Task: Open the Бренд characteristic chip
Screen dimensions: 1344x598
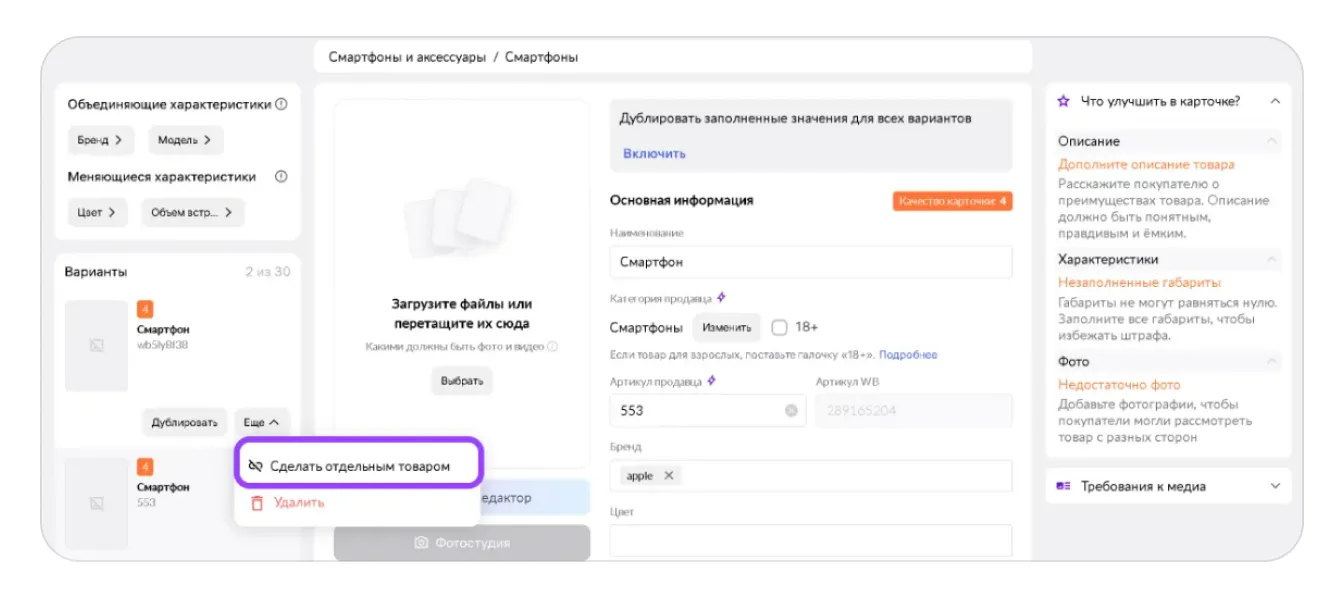Action: click(100, 140)
